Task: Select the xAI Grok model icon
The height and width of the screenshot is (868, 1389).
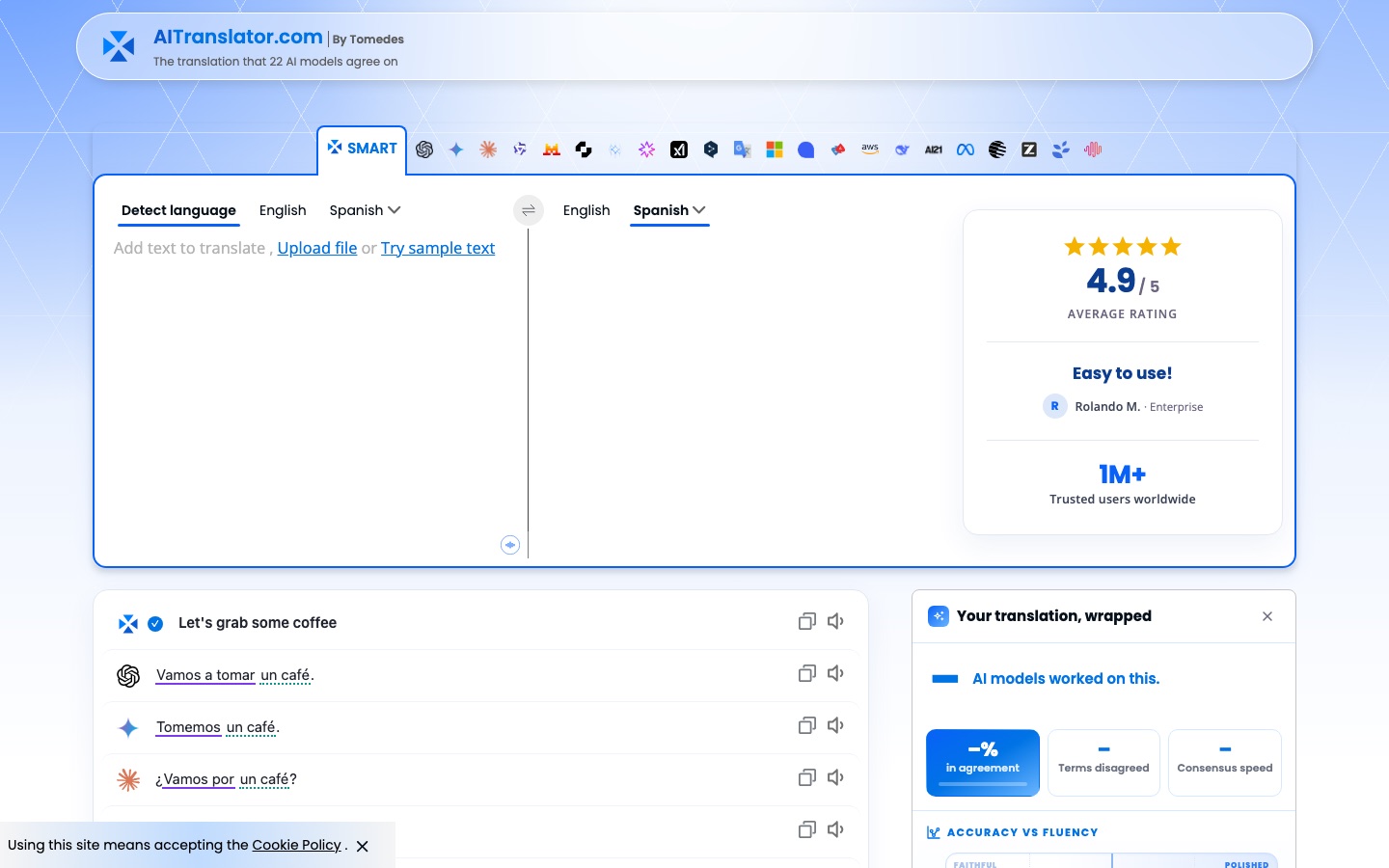Action: (x=679, y=149)
